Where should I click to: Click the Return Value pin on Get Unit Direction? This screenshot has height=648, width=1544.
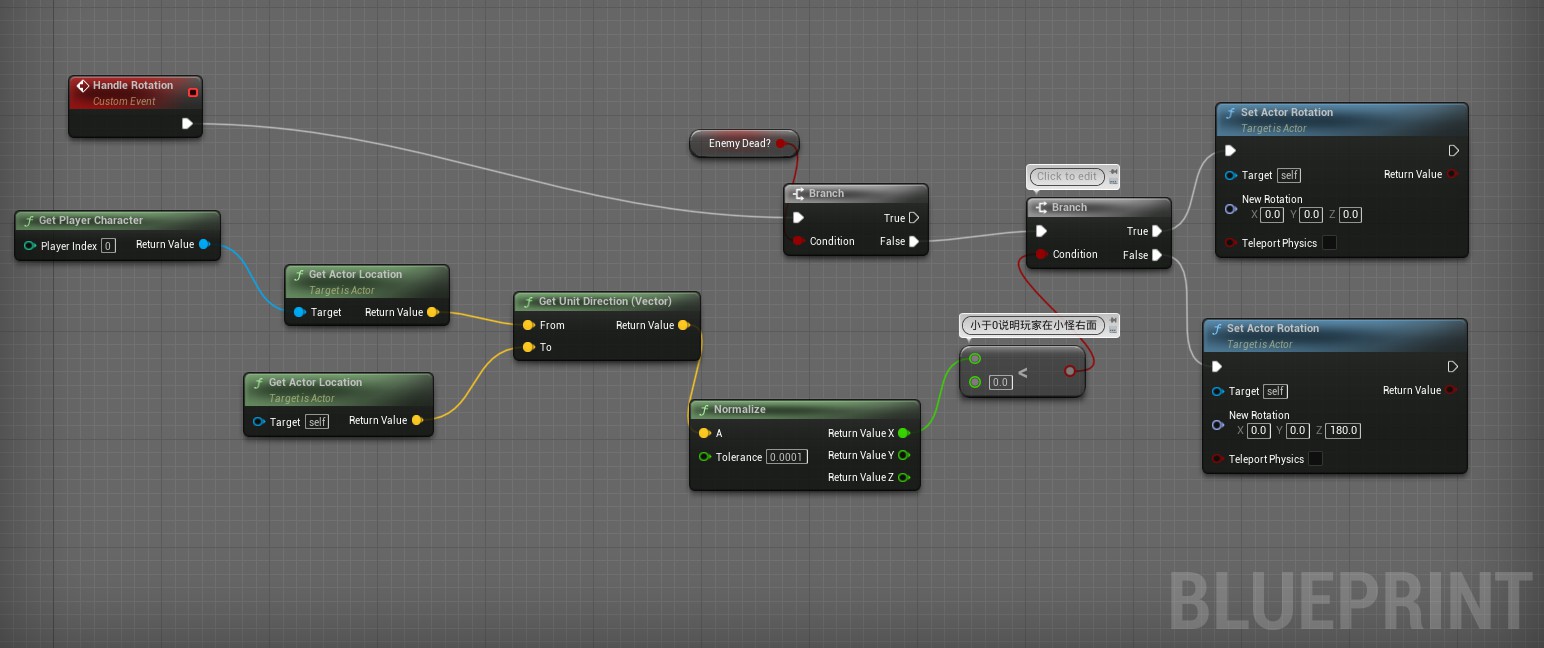(684, 325)
